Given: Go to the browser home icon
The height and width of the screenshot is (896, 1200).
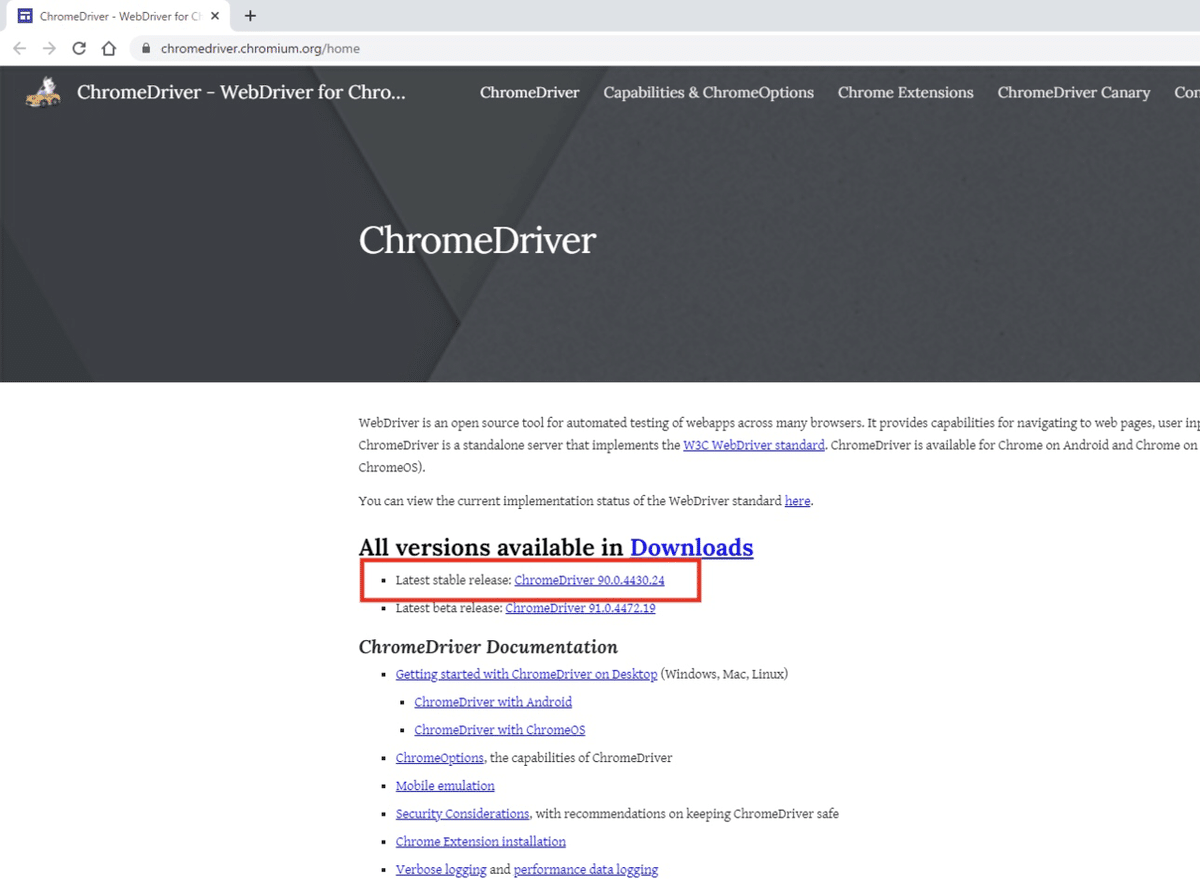Looking at the screenshot, I should point(109,48).
